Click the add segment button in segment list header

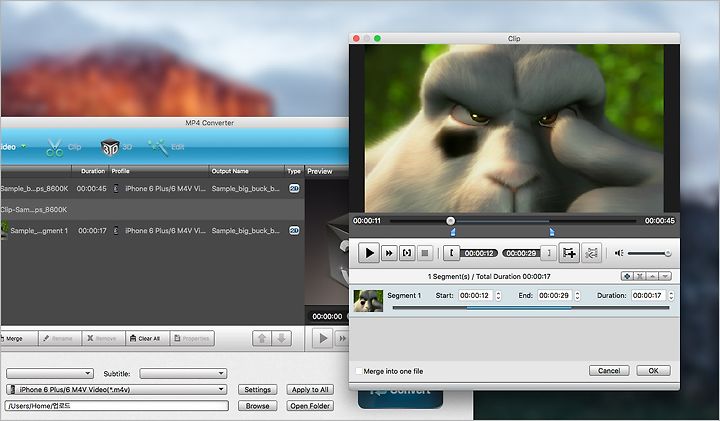[x=627, y=276]
